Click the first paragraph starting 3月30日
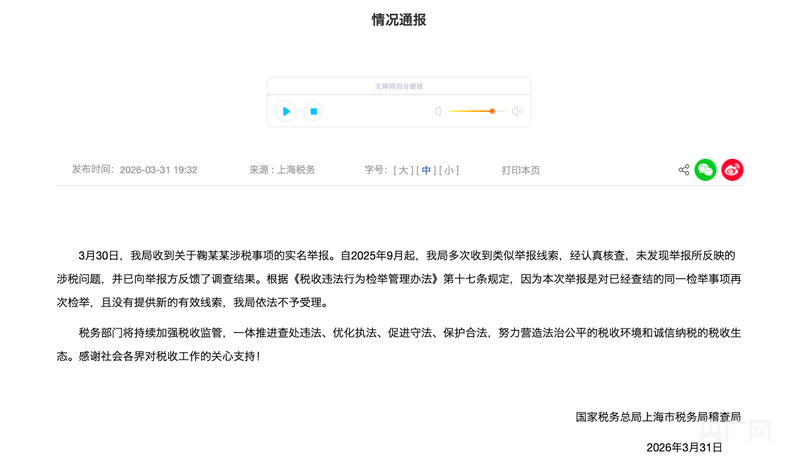Viewport: 798px width, 468px height. [399, 279]
